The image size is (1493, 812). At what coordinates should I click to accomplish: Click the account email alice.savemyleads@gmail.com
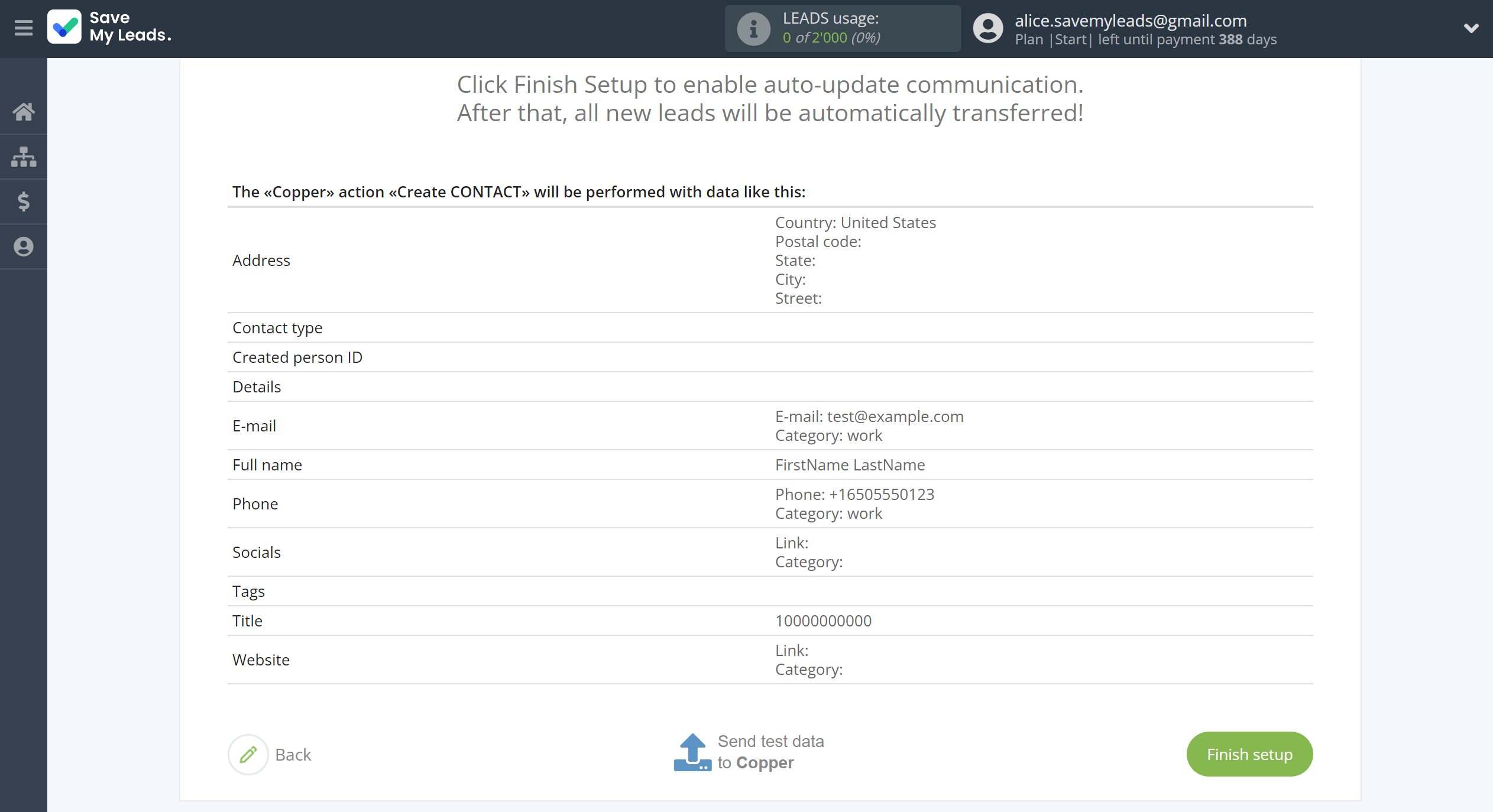pyautogui.click(x=1131, y=21)
